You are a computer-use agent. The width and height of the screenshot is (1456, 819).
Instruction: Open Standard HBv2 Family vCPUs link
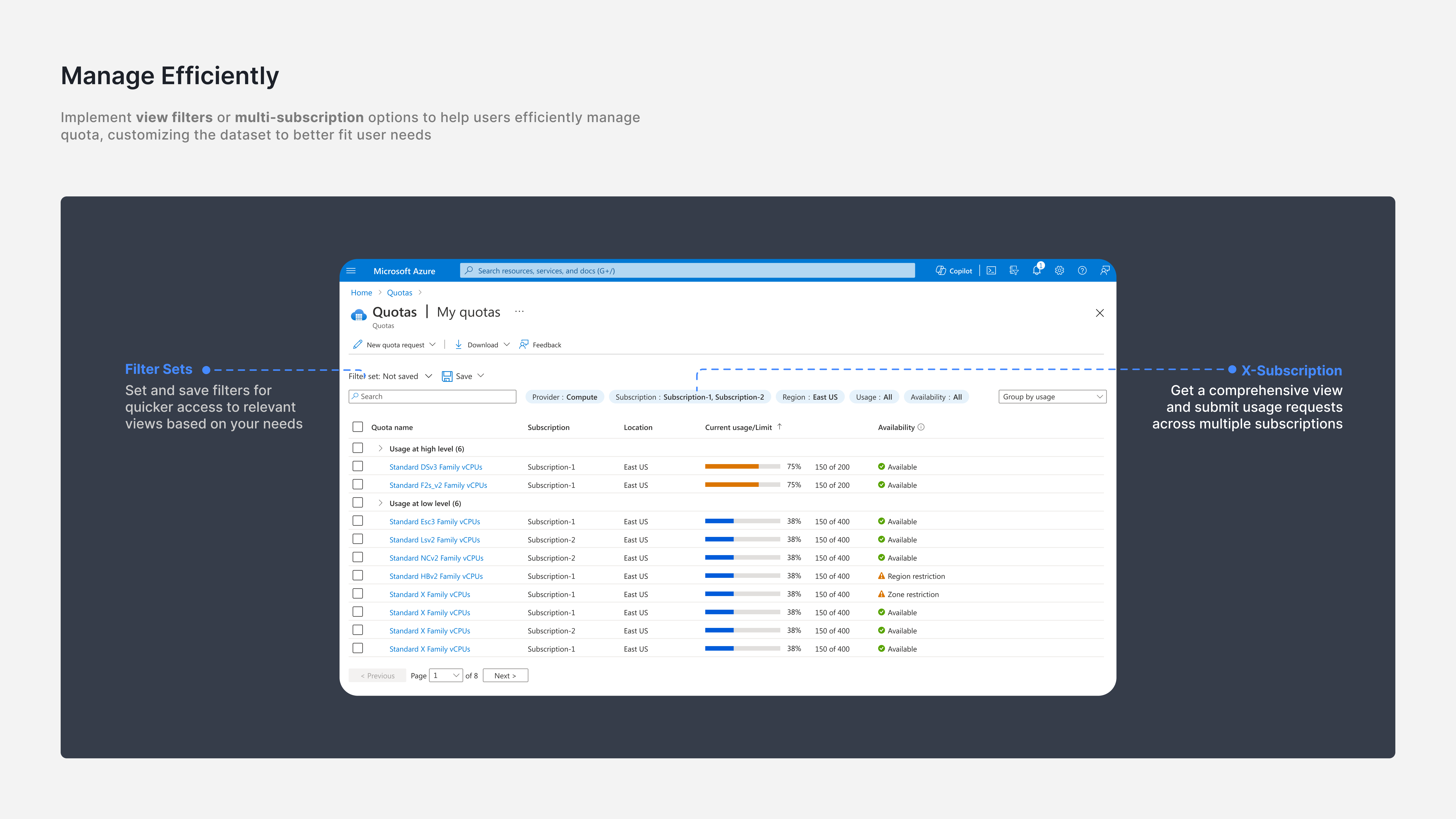point(436,576)
